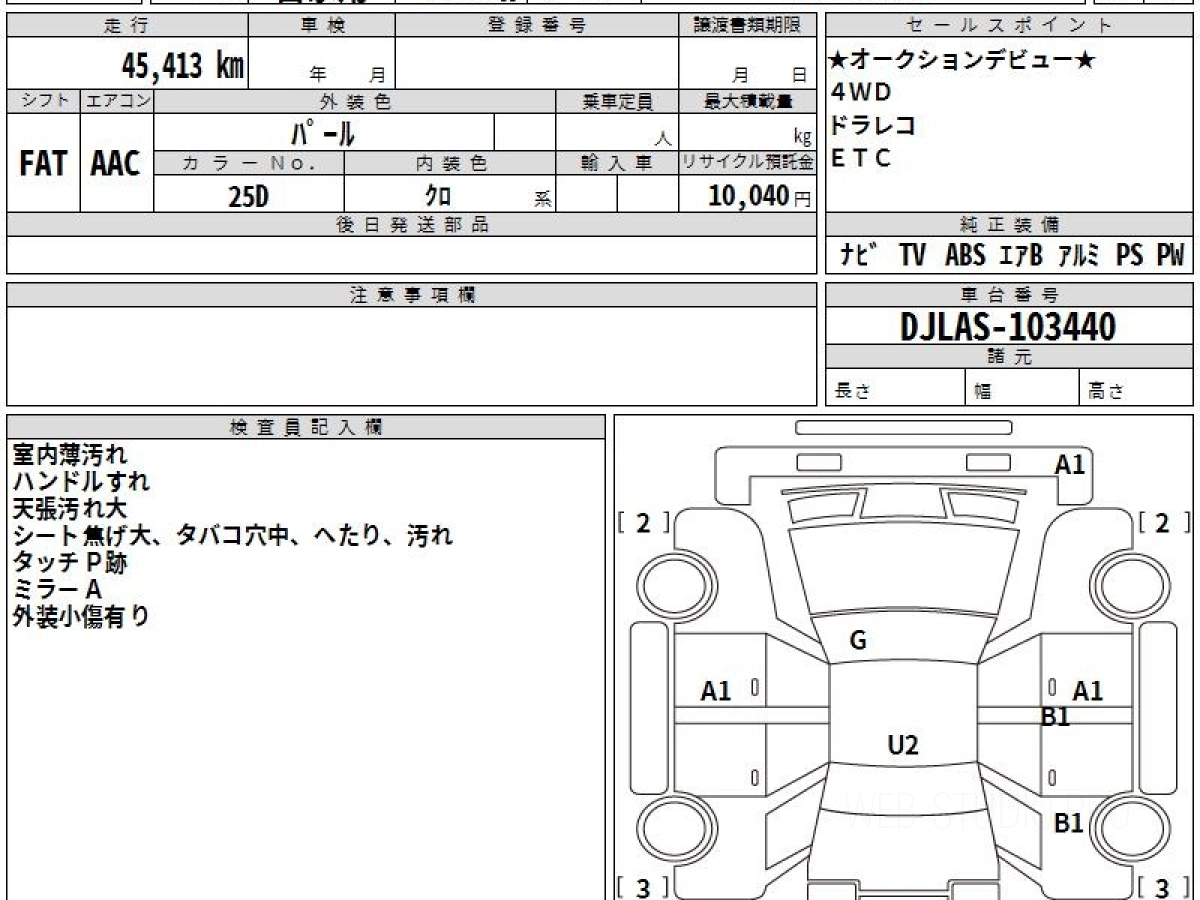Select the エアコン header cell
The width and height of the screenshot is (1200, 900).
(x=116, y=101)
